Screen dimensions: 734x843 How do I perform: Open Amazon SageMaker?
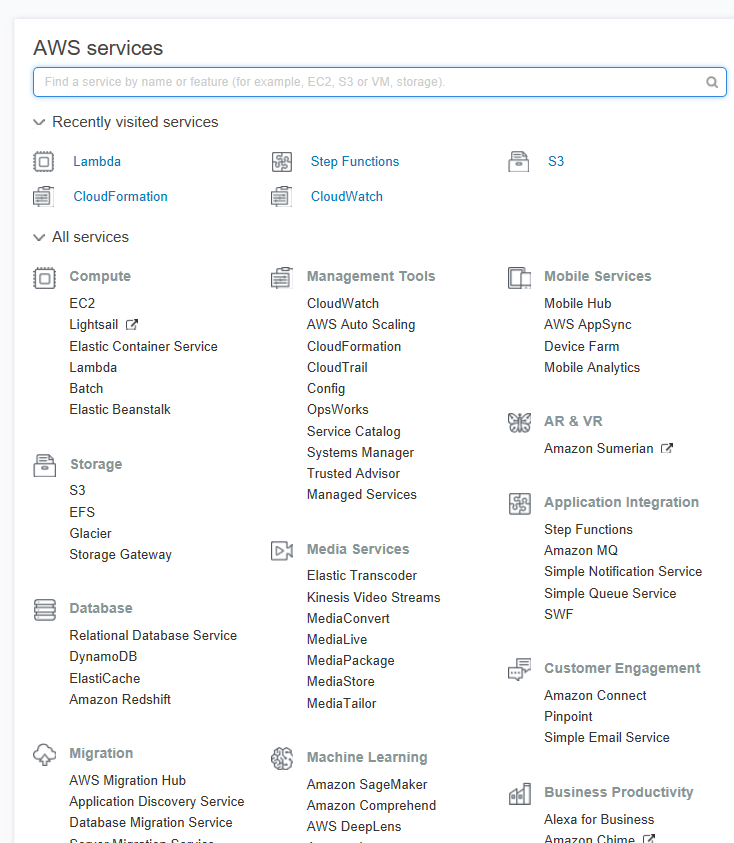coord(367,784)
